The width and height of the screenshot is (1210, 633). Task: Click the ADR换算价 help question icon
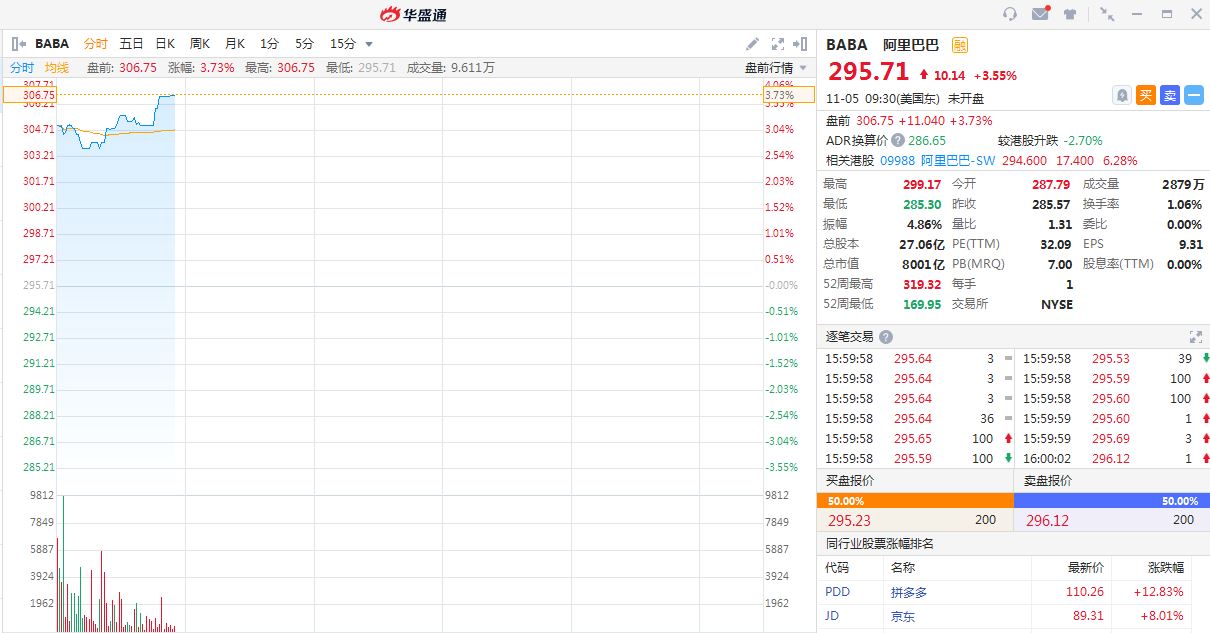pyautogui.click(x=897, y=141)
